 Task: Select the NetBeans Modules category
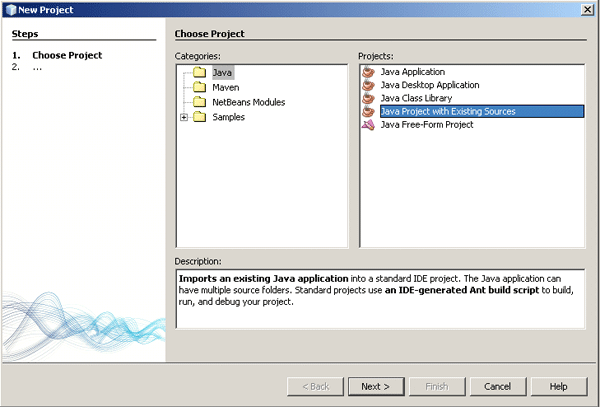pos(249,102)
